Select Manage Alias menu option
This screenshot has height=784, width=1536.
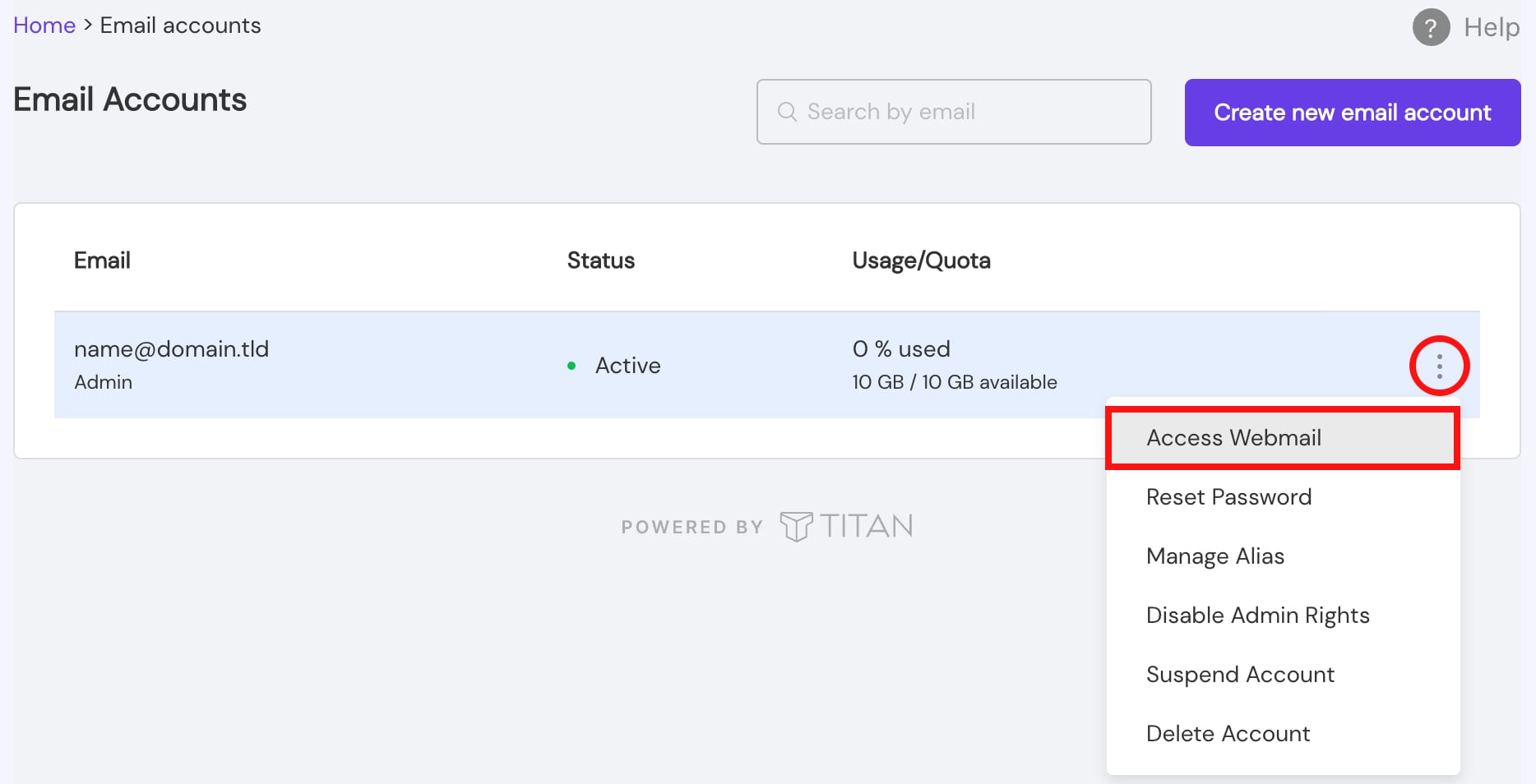click(1214, 556)
